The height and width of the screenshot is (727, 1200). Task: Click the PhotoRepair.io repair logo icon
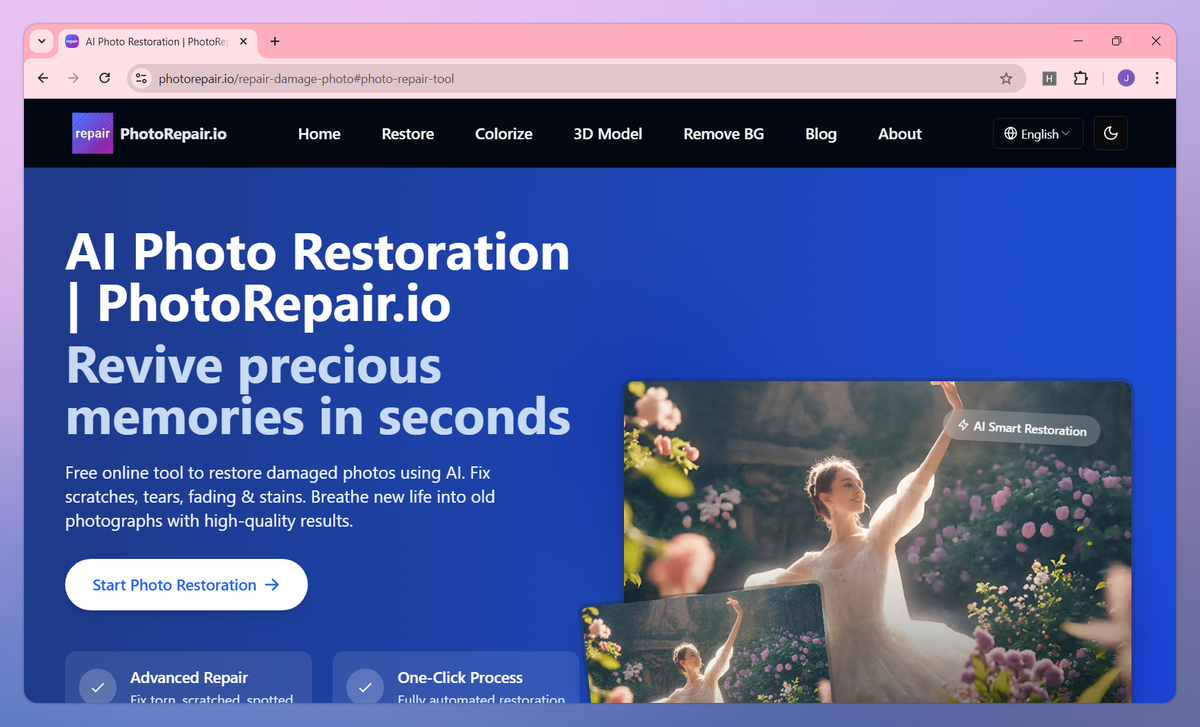tap(92, 133)
